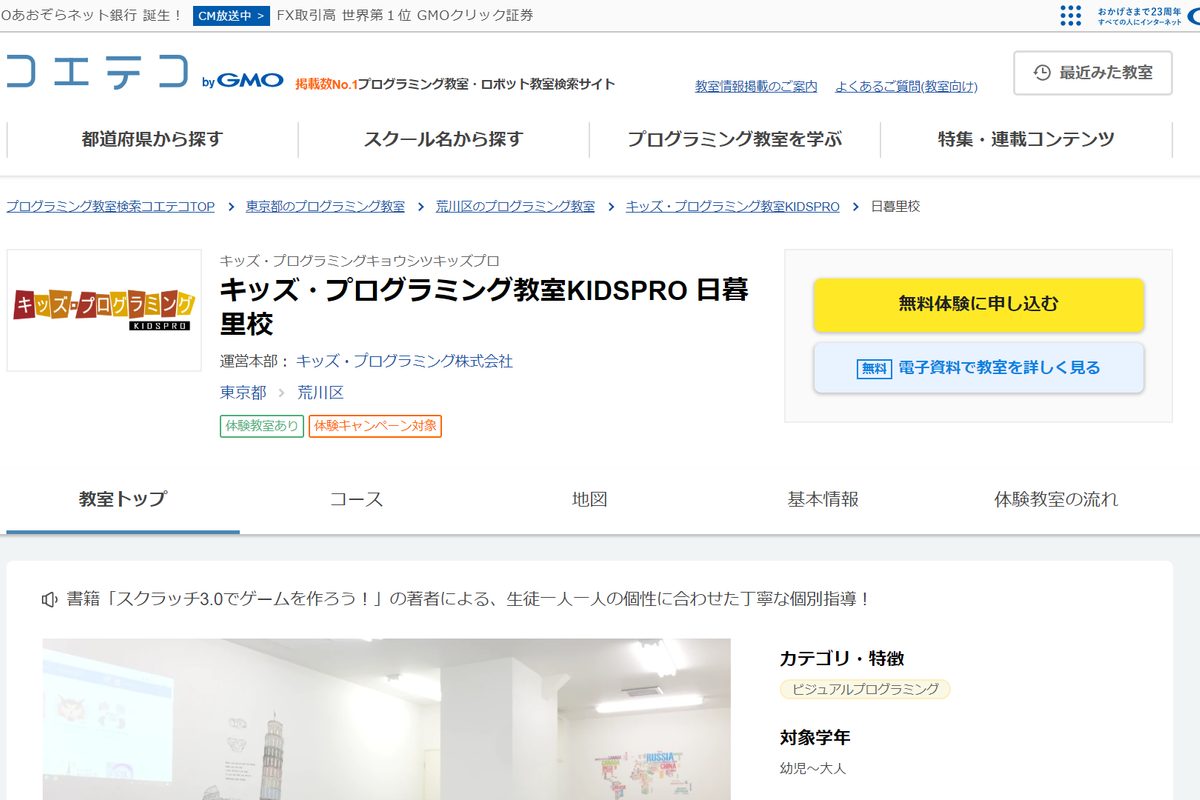Open プログラミング教室を学ぶ menu

point(734,140)
